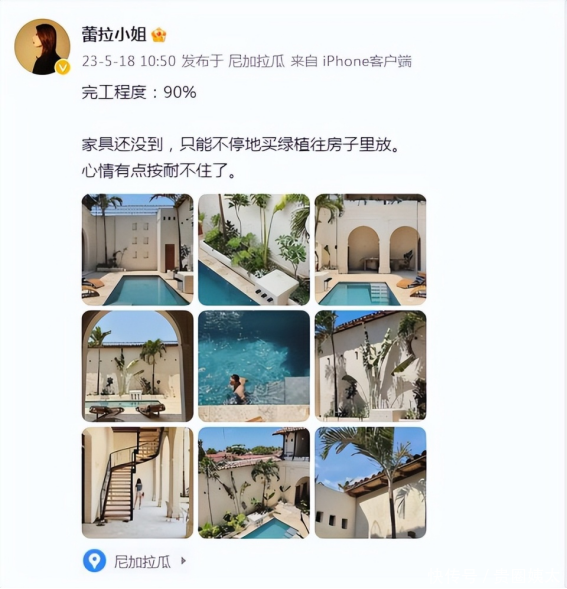Click the 23-5-18 10:50 timestamp
567x589 pixels.
click(129, 61)
